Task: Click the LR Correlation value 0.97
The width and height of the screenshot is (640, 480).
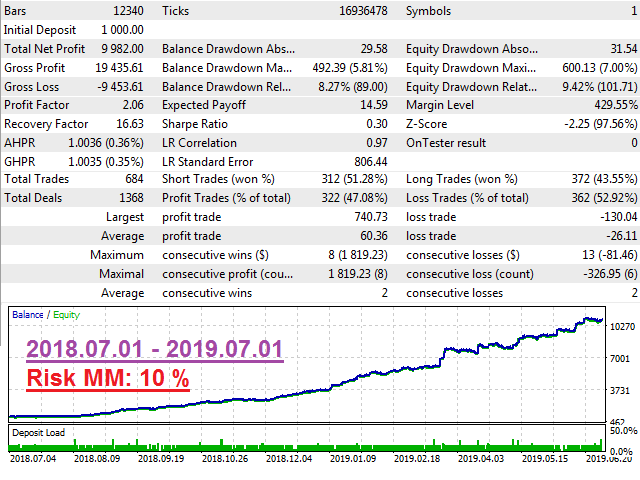Action: point(374,143)
